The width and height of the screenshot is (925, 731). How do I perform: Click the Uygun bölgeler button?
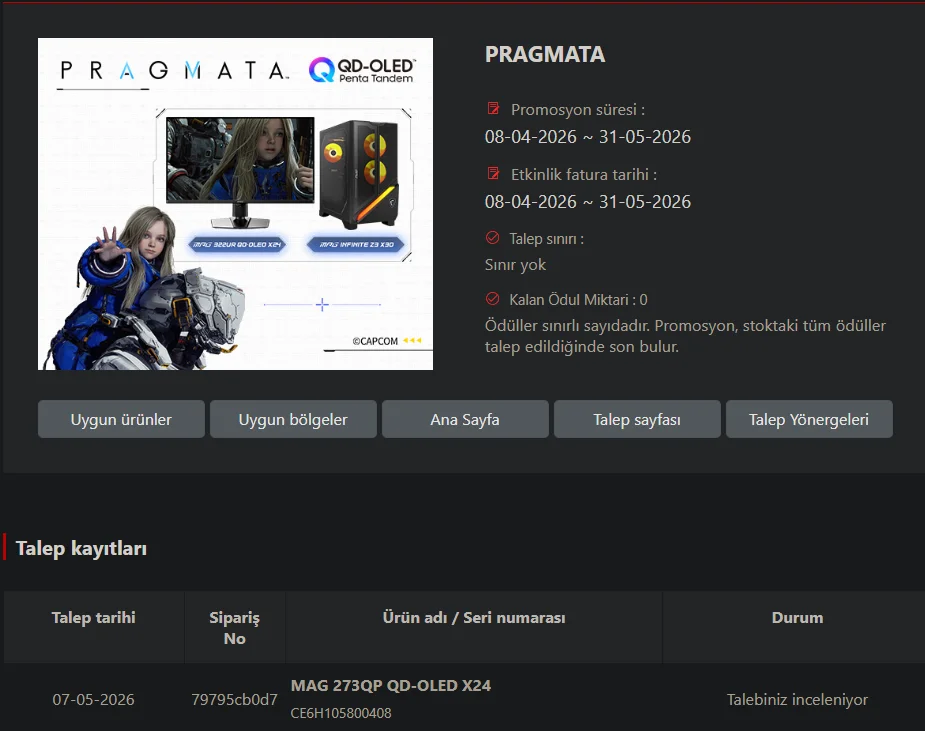293,419
